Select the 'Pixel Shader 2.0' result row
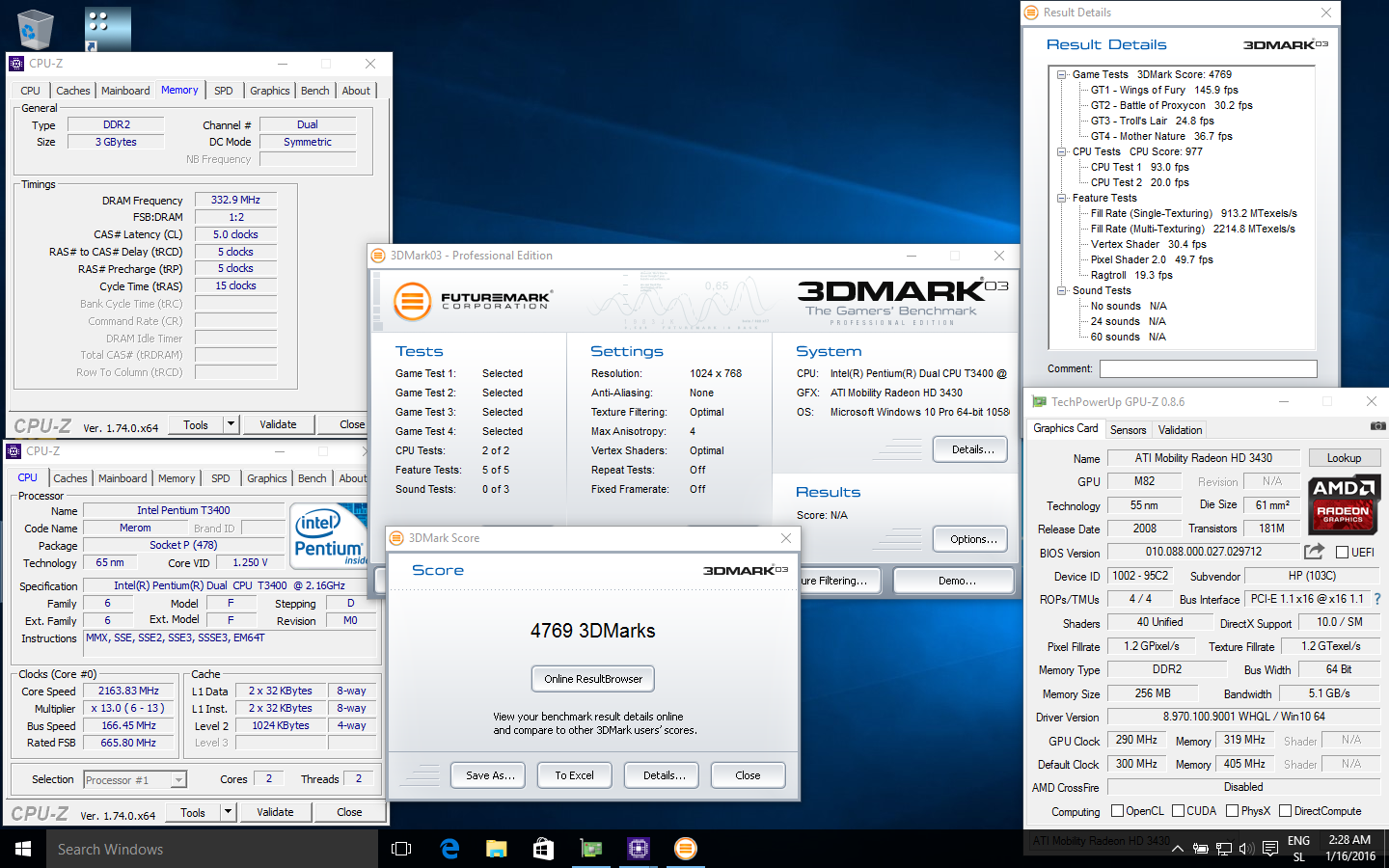The width and height of the screenshot is (1389, 868). coord(1152,259)
